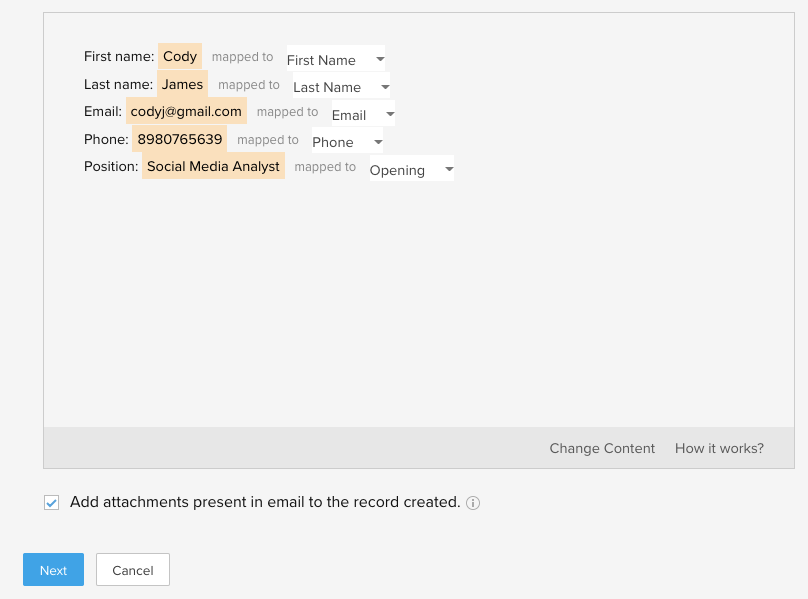This screenshot has width=808, height=599.
Task: Select the highlighted Cody first name value
Action: point(180,57)
